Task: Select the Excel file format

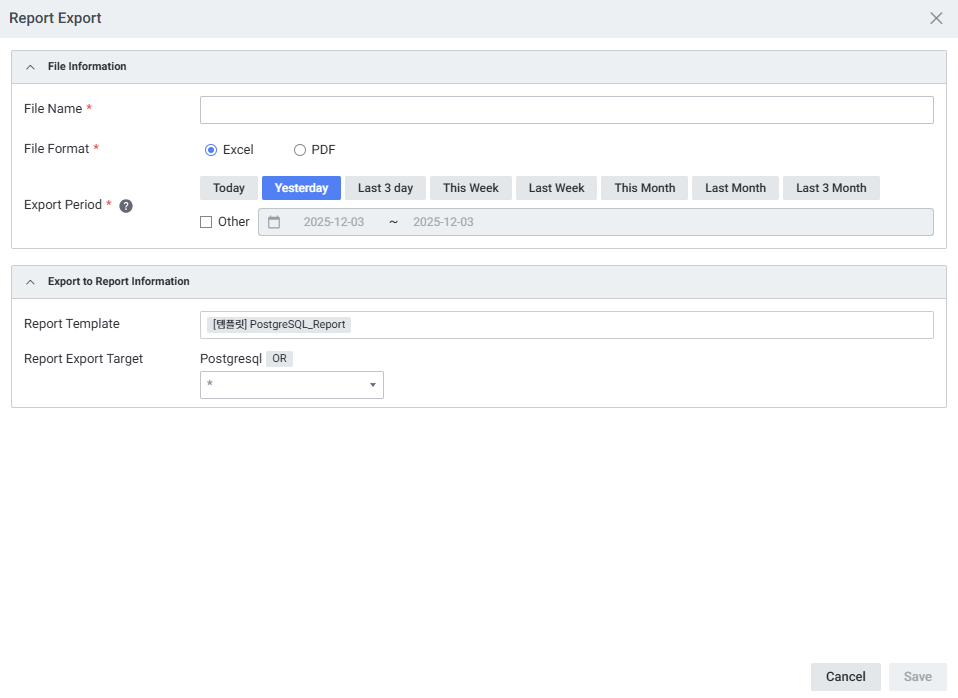Action: pos(211,150)
